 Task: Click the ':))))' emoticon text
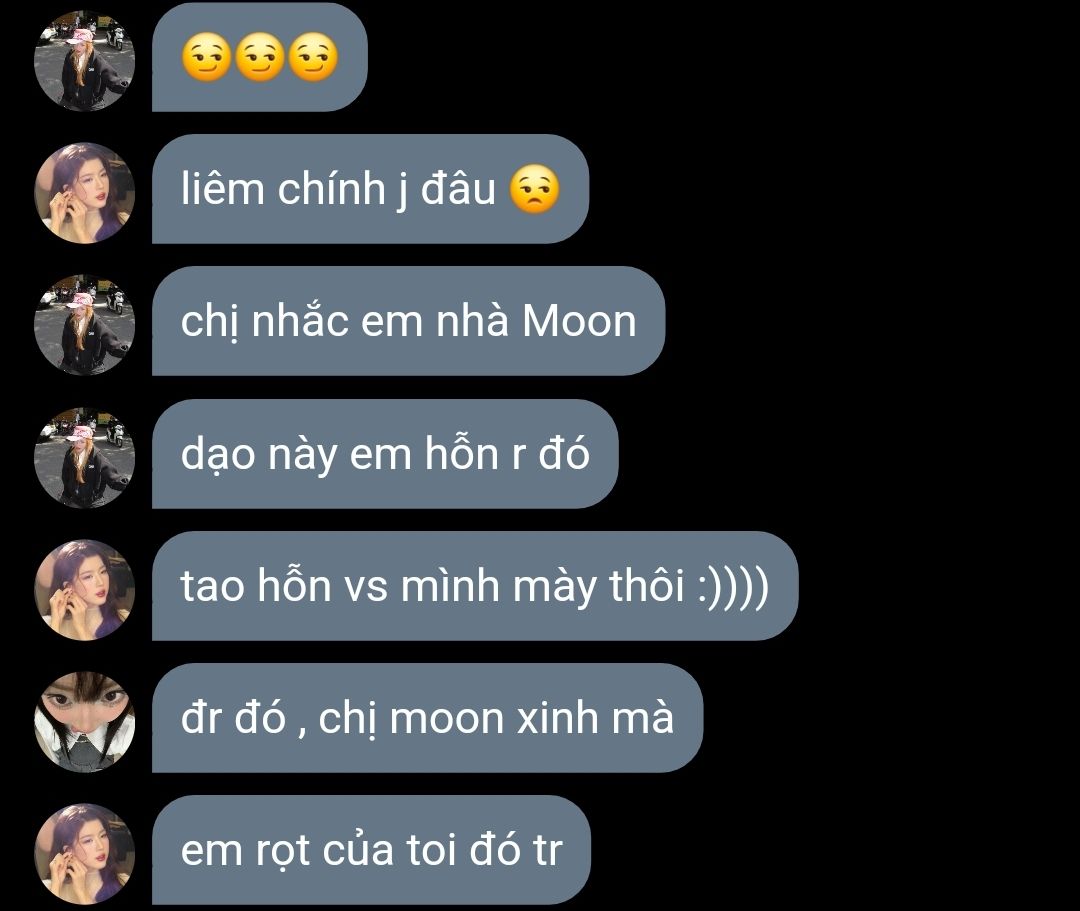click(733, 587)
